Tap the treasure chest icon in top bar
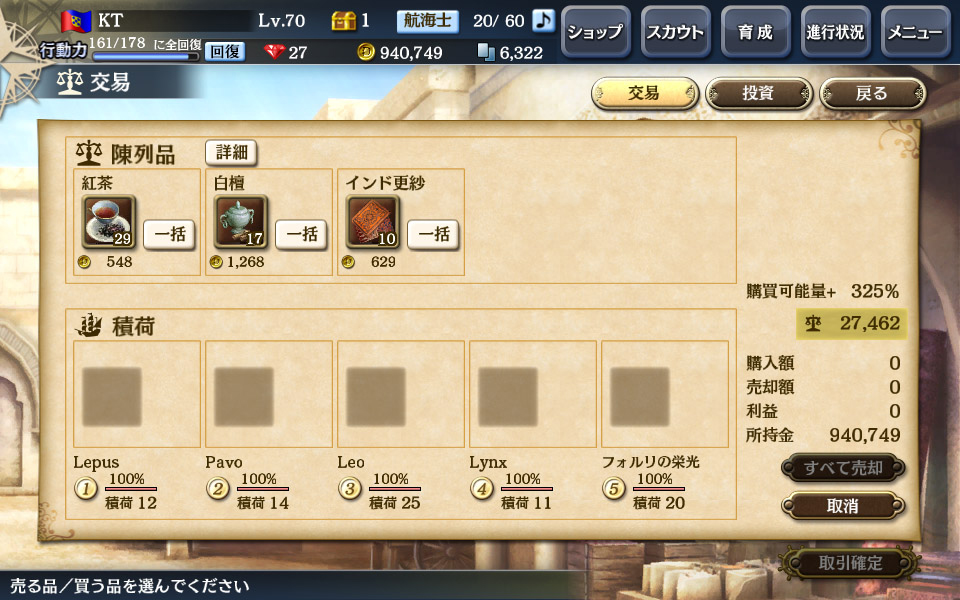Screen dimensions: 960x600 [343, 21]
